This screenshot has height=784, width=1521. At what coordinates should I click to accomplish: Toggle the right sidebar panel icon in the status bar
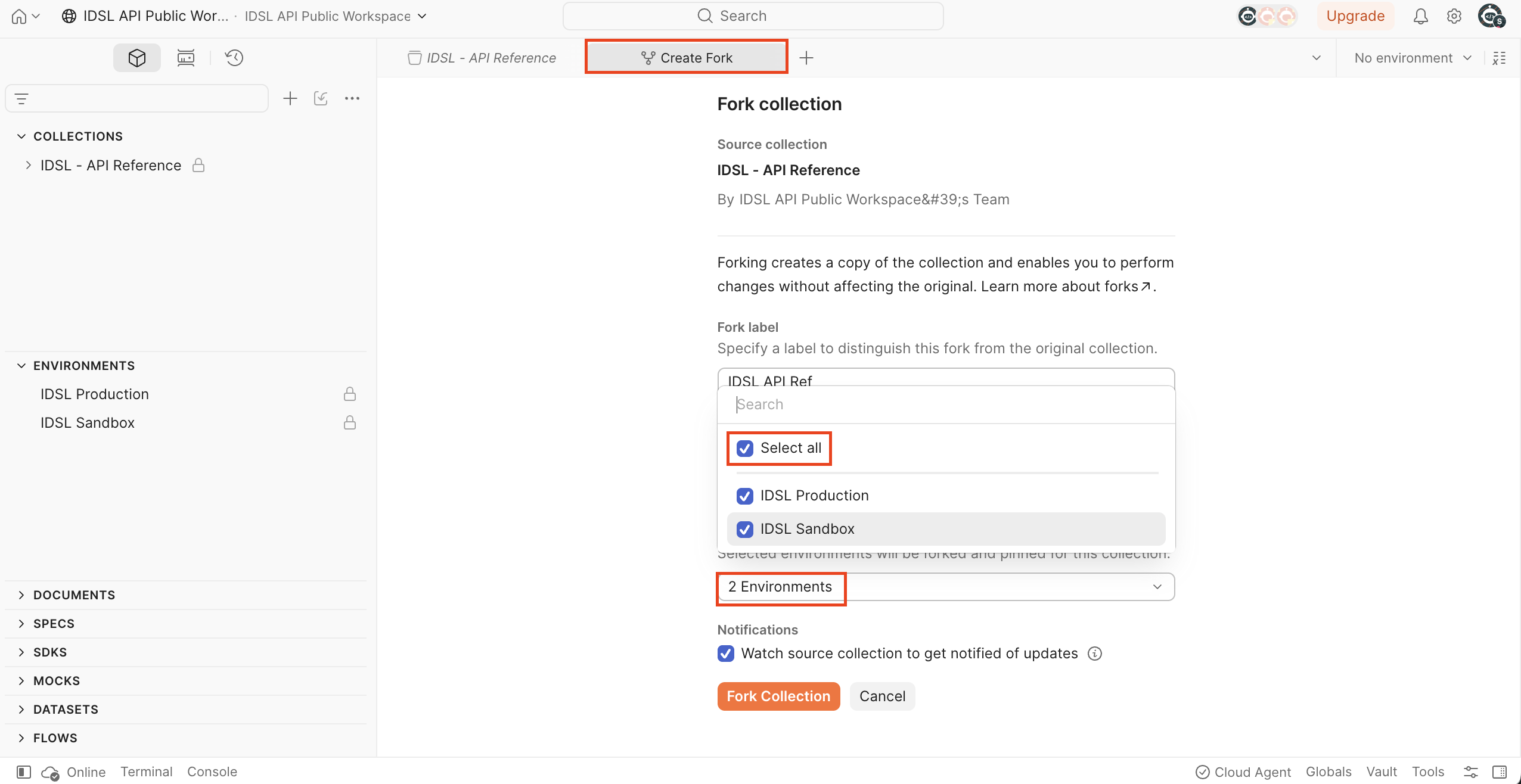pyautogui.click(x=1500, y=772)
